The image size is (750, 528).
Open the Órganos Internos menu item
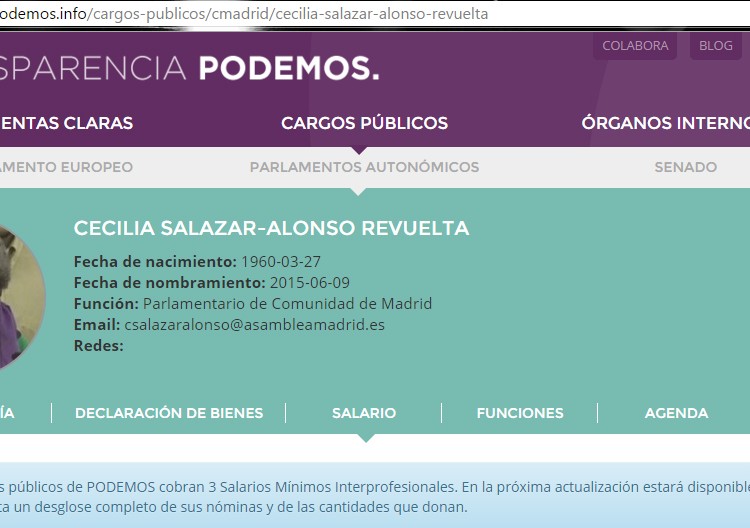click(665, 123)
